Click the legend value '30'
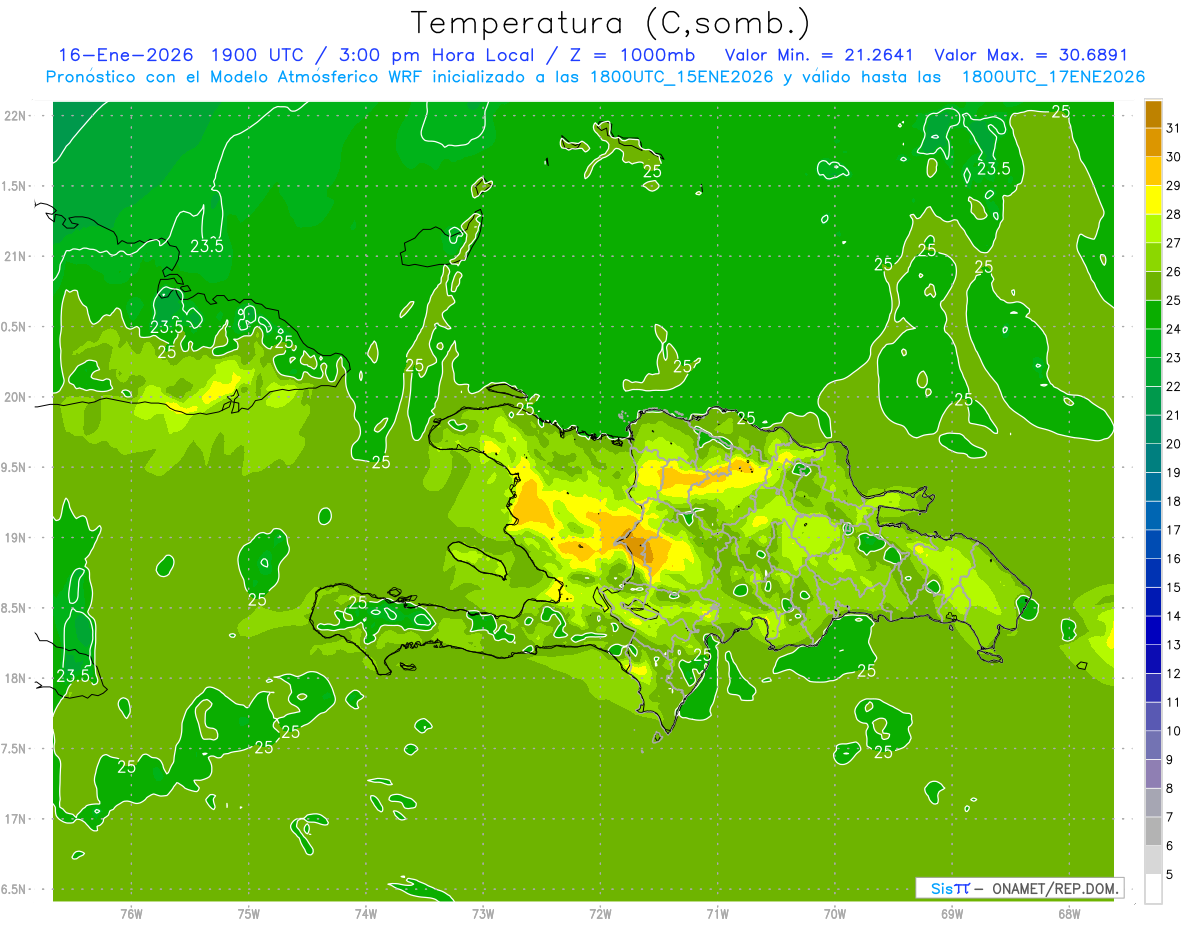 pyautogui.click(x=1173, y=157)
